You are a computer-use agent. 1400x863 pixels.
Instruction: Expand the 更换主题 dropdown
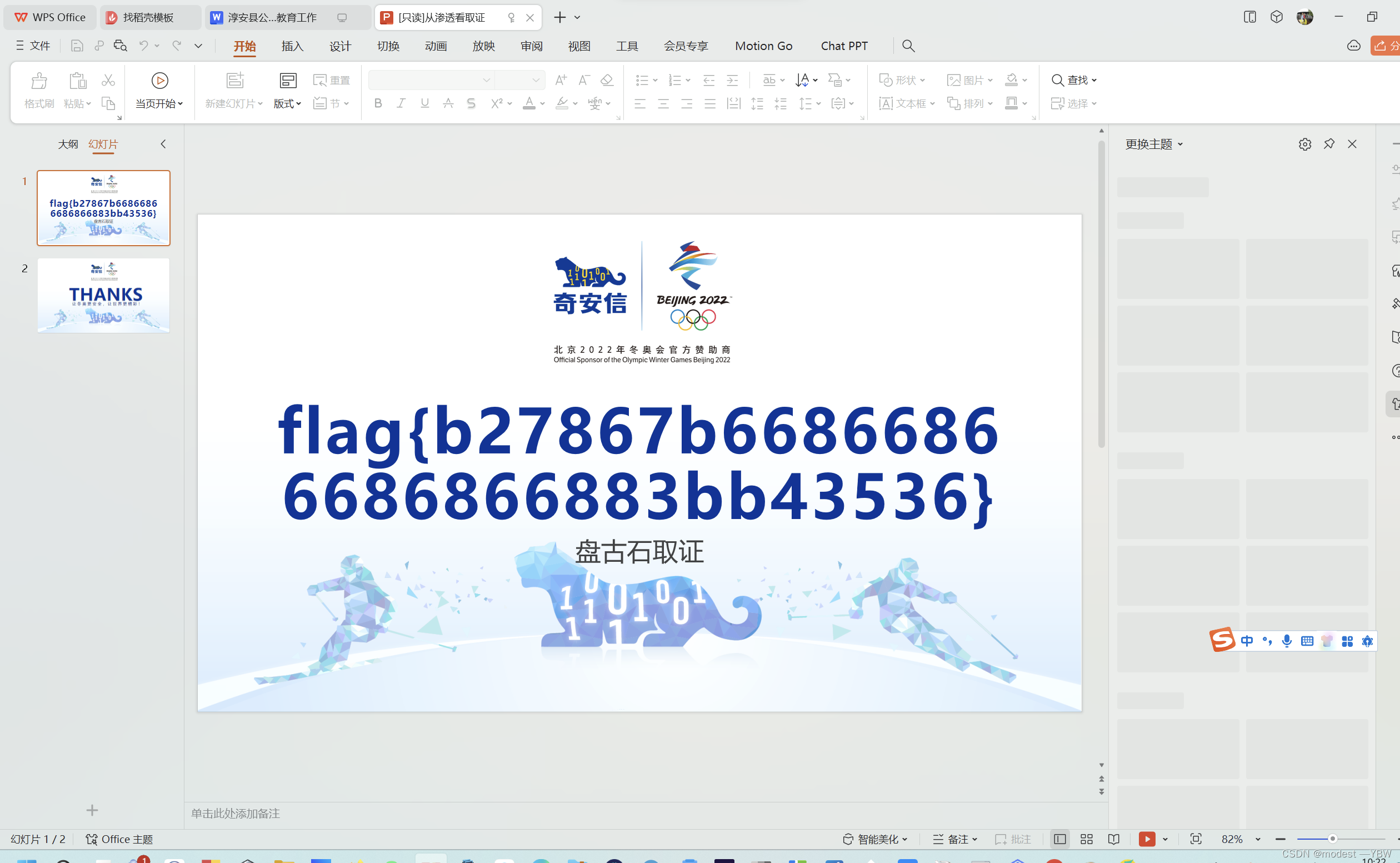pyautogui.click(x=1181, y=144)
